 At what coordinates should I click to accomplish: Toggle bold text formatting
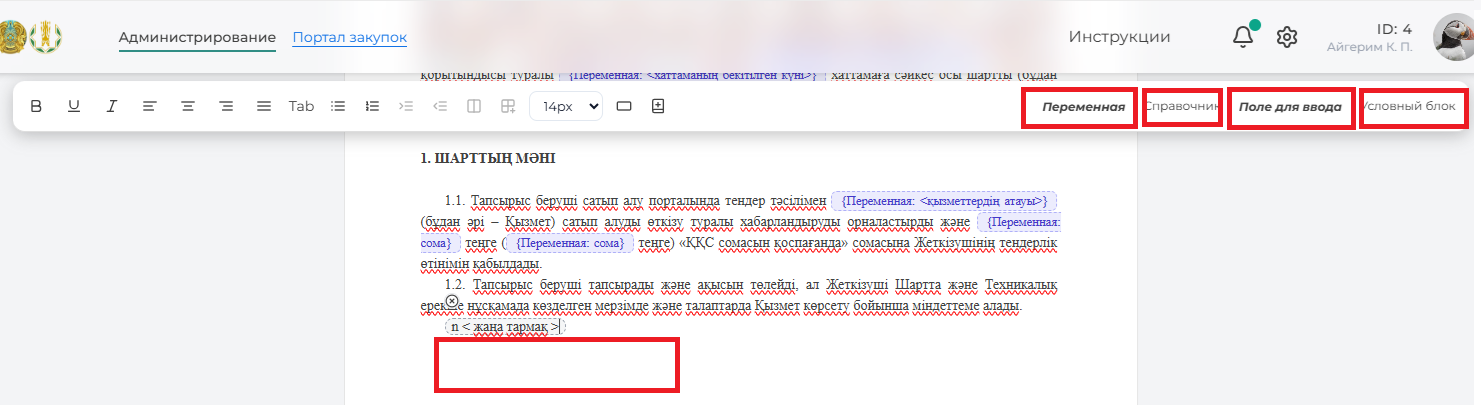click(x=36, y=106)
